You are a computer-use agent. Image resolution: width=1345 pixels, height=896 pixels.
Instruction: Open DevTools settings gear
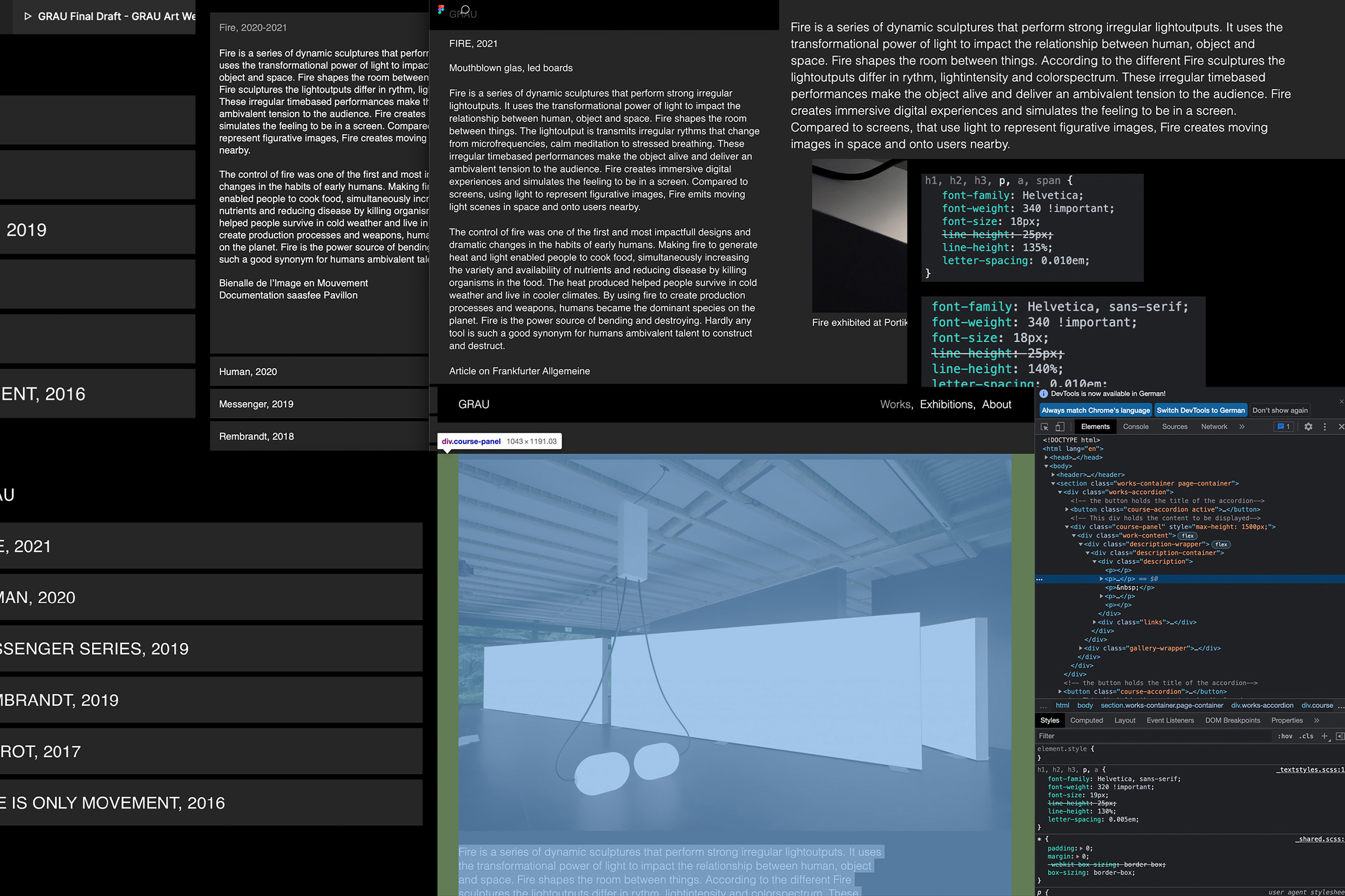click(1308, 427)
